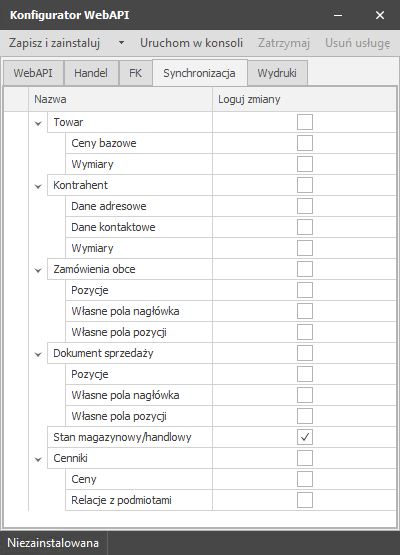Open the Handel tab
Image resolution: width=400 pixels, height=555 pixels.
tap(91, 73)
